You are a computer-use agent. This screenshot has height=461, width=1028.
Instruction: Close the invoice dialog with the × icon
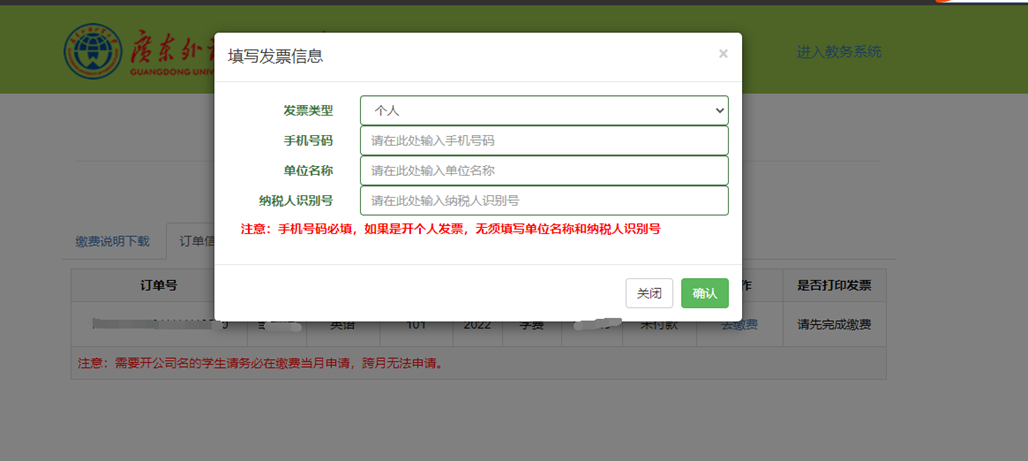[723, 54]
